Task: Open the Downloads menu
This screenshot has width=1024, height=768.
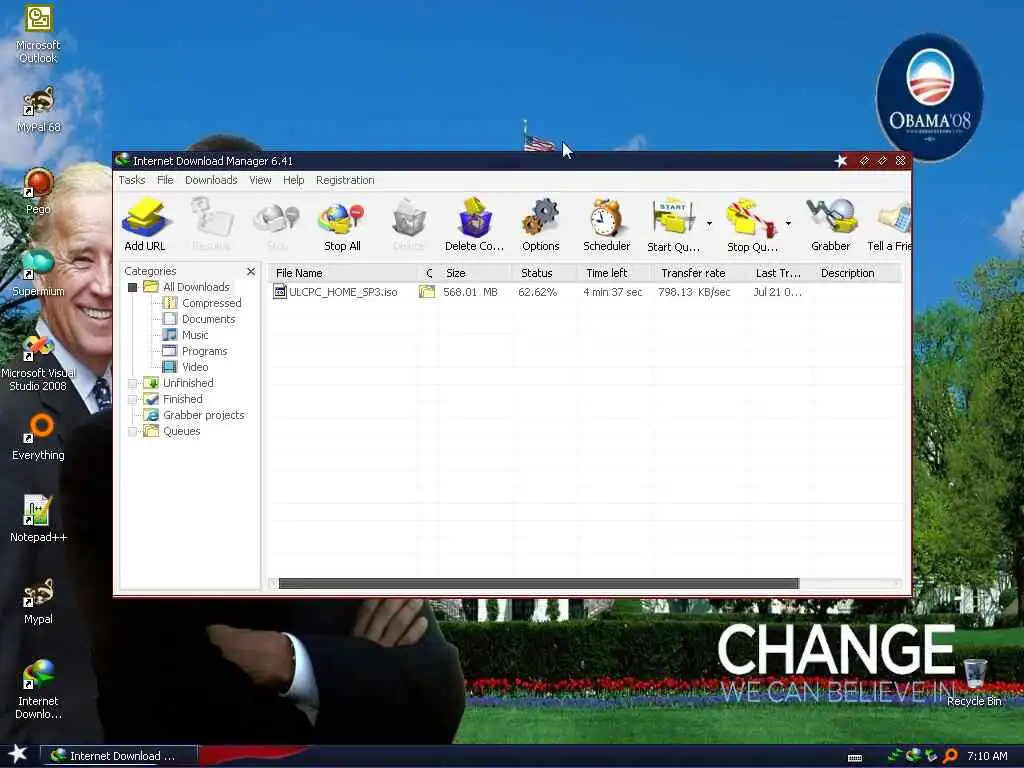Action: [211, 180]
